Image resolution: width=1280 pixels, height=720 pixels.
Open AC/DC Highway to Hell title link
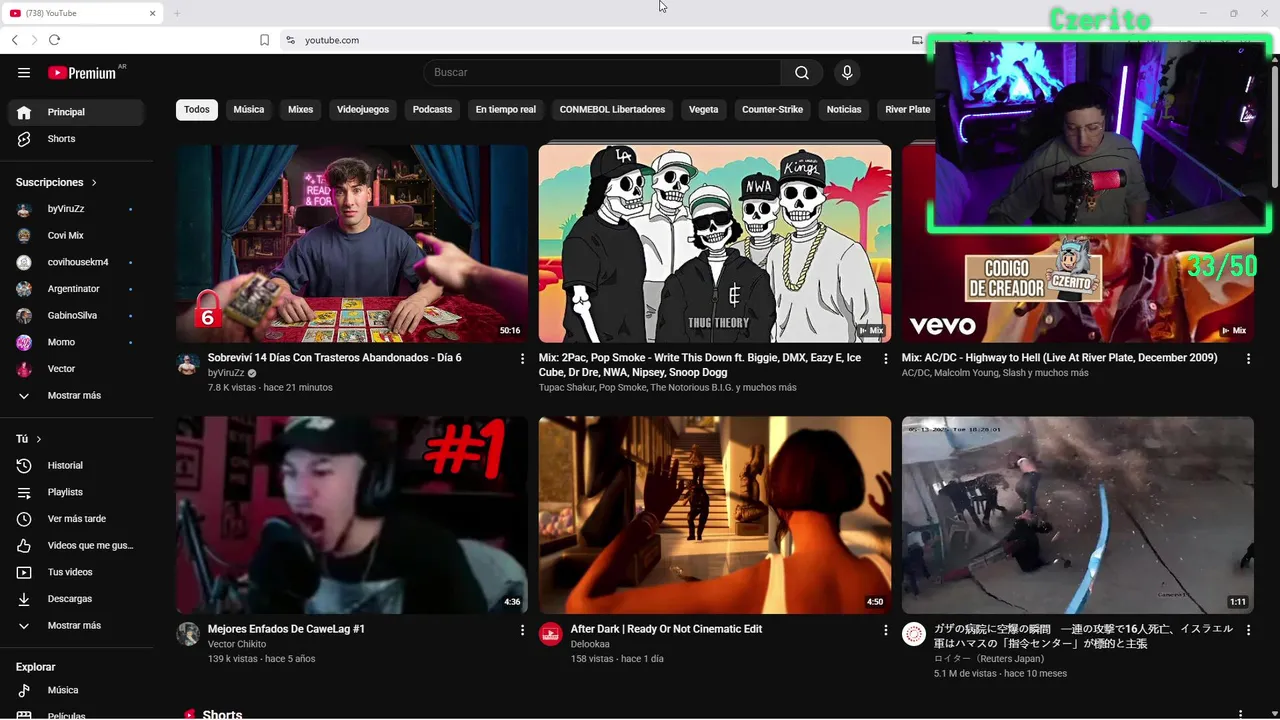point(1059,358)
